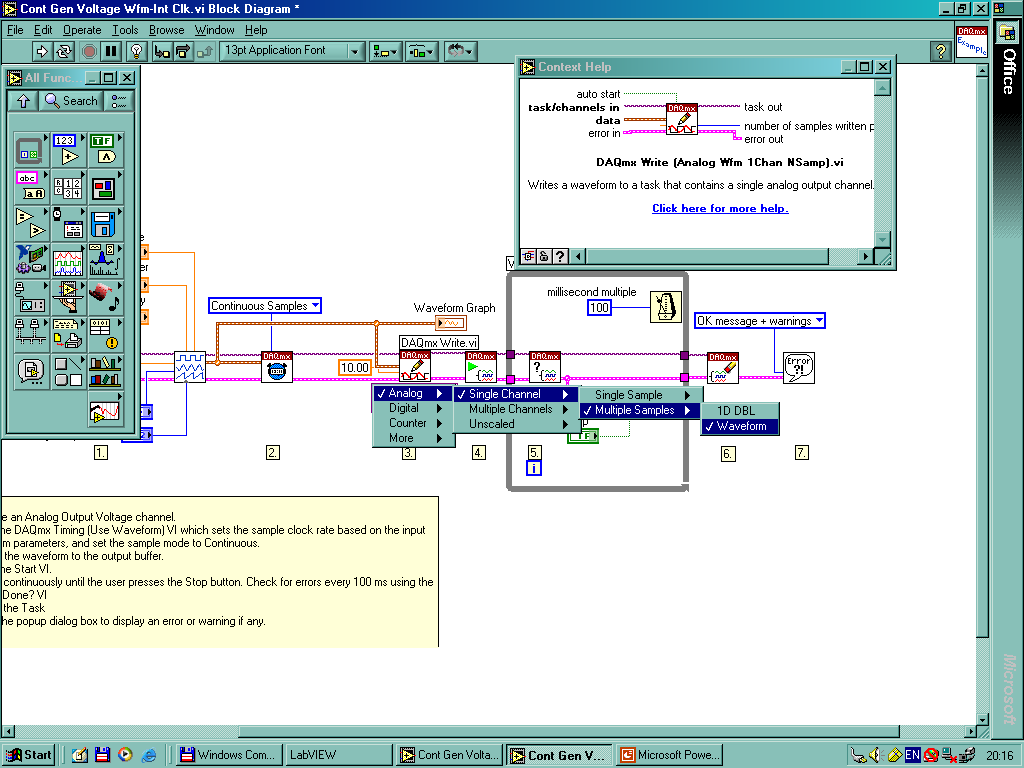Open the Comparison palette icon
Image resolution: width=1024 pixels, height=768 pixels.
(x=30, y=224)
